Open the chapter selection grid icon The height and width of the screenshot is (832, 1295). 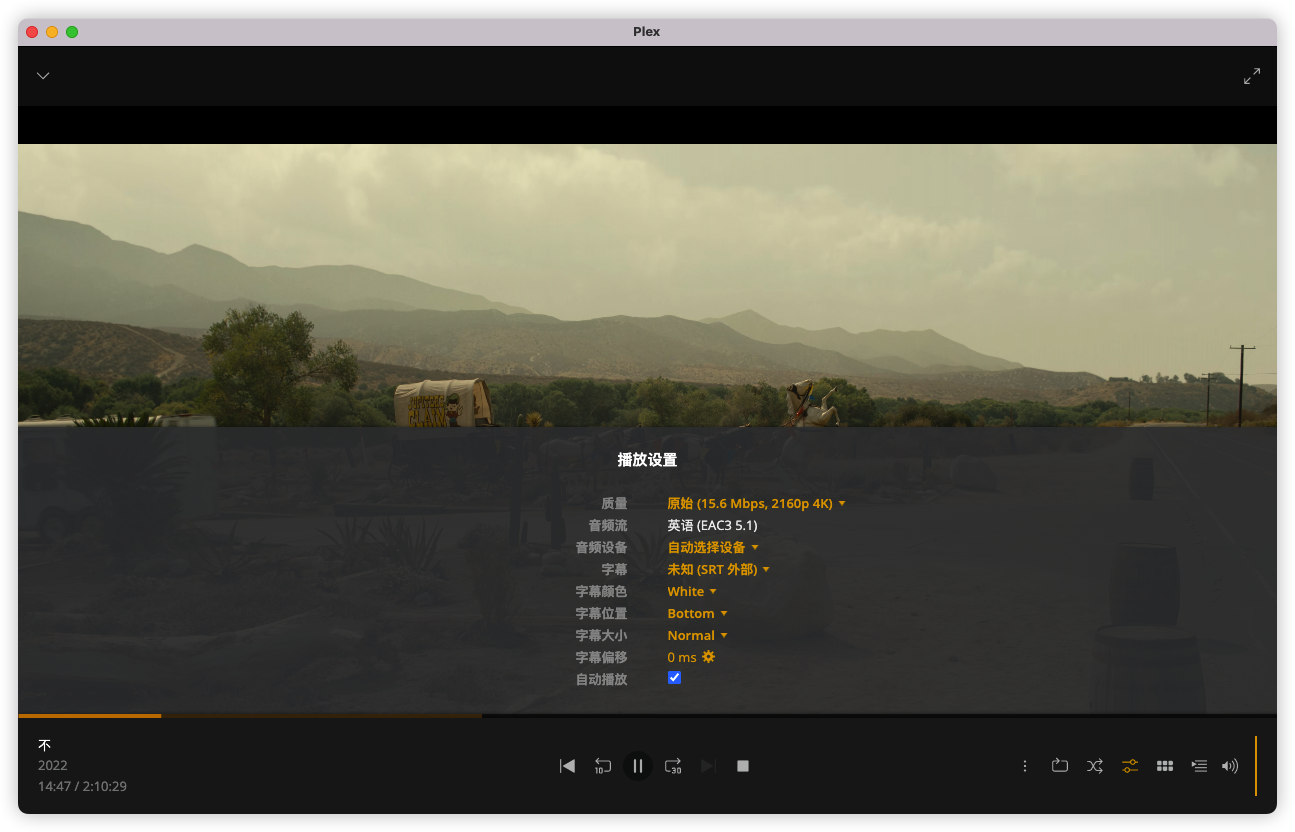coord(1165,766)
